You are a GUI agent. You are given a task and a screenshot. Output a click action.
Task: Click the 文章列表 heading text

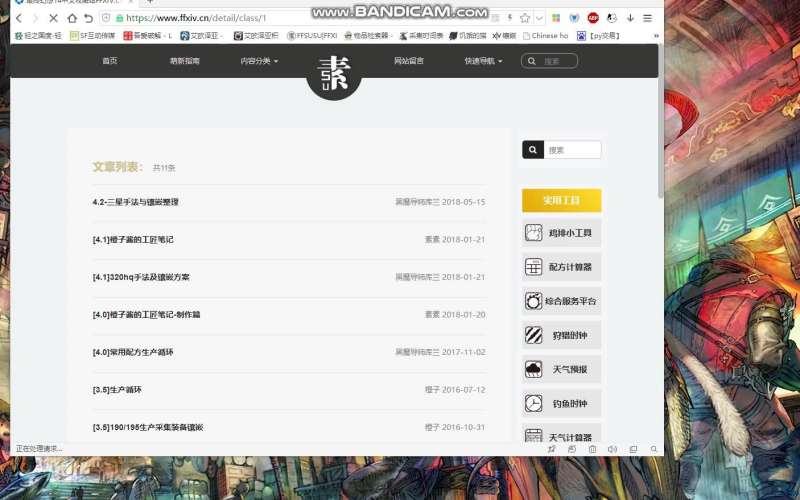pyautogui.click(x=117, y=167)
